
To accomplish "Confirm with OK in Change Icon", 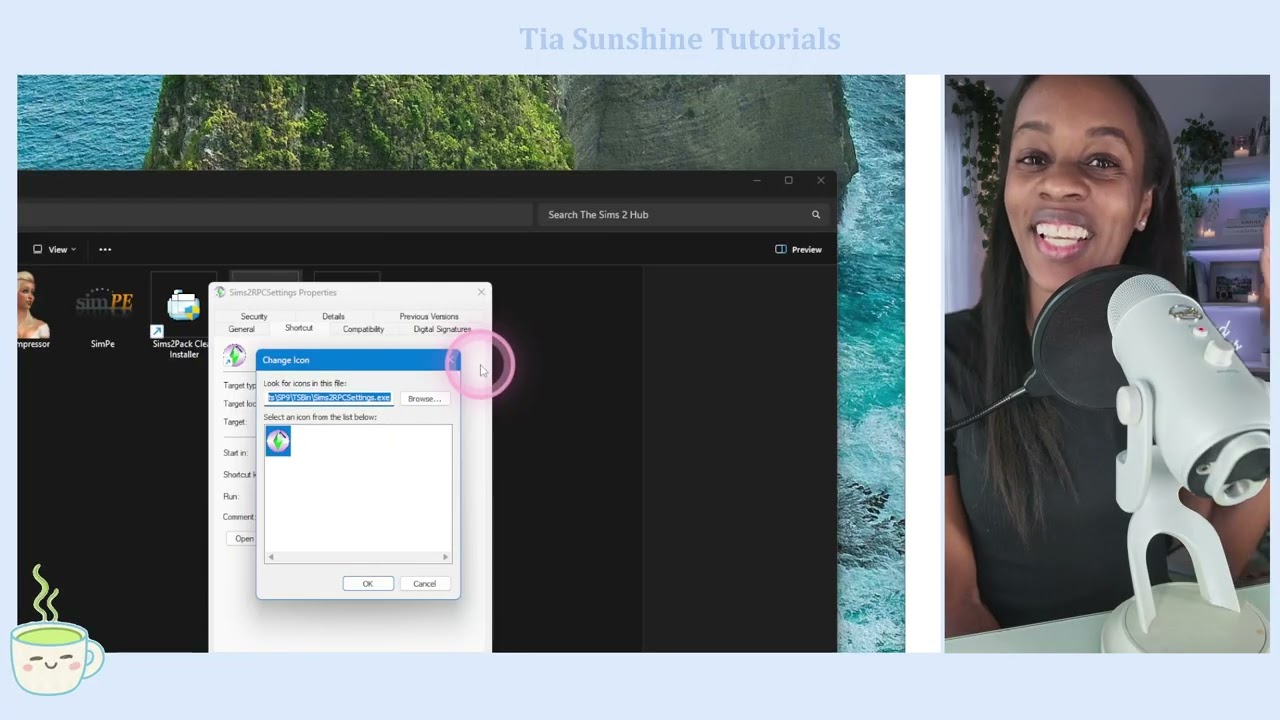I will point(367,584).
